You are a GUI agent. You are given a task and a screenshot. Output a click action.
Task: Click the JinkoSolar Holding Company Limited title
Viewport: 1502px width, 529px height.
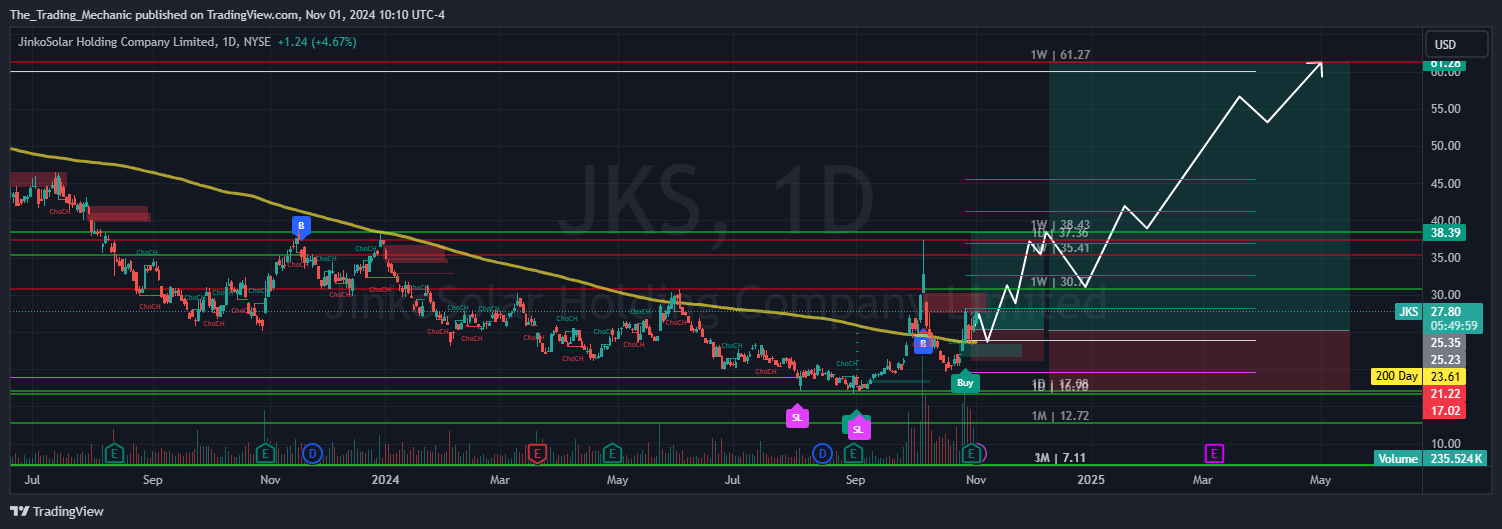(116, 42)
